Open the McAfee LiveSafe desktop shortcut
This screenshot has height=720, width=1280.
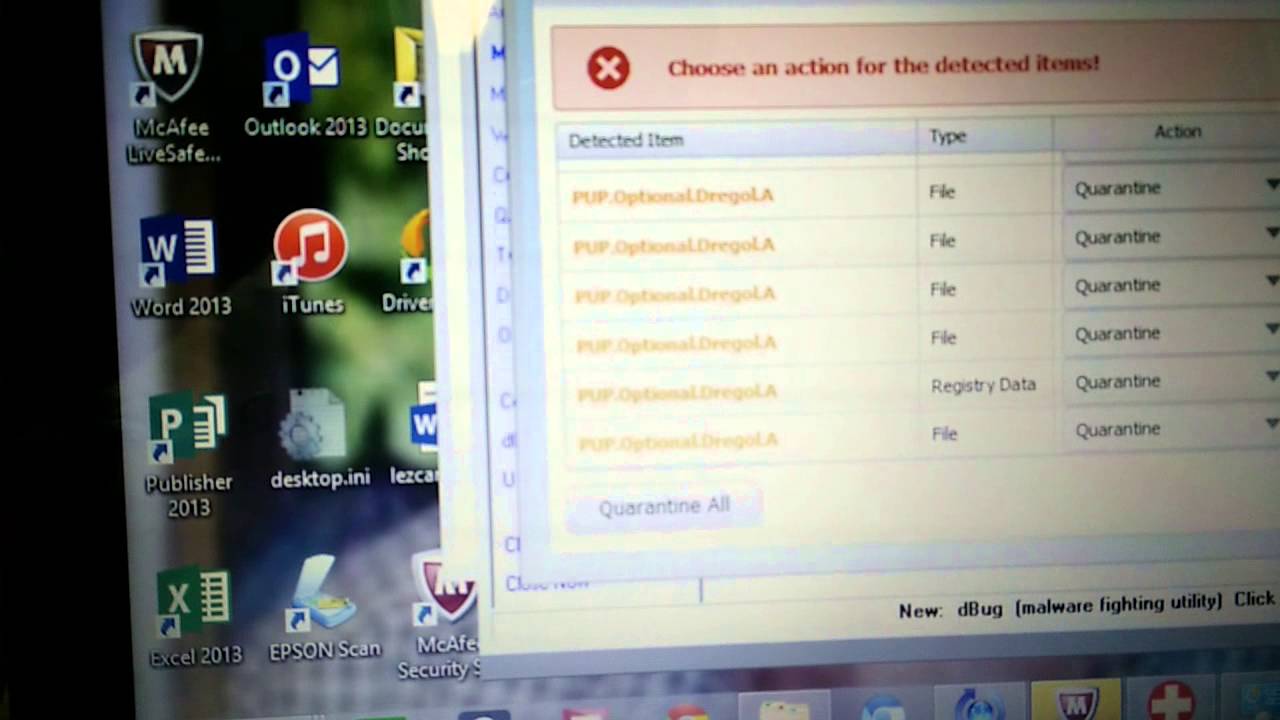(x=173, y=95)
